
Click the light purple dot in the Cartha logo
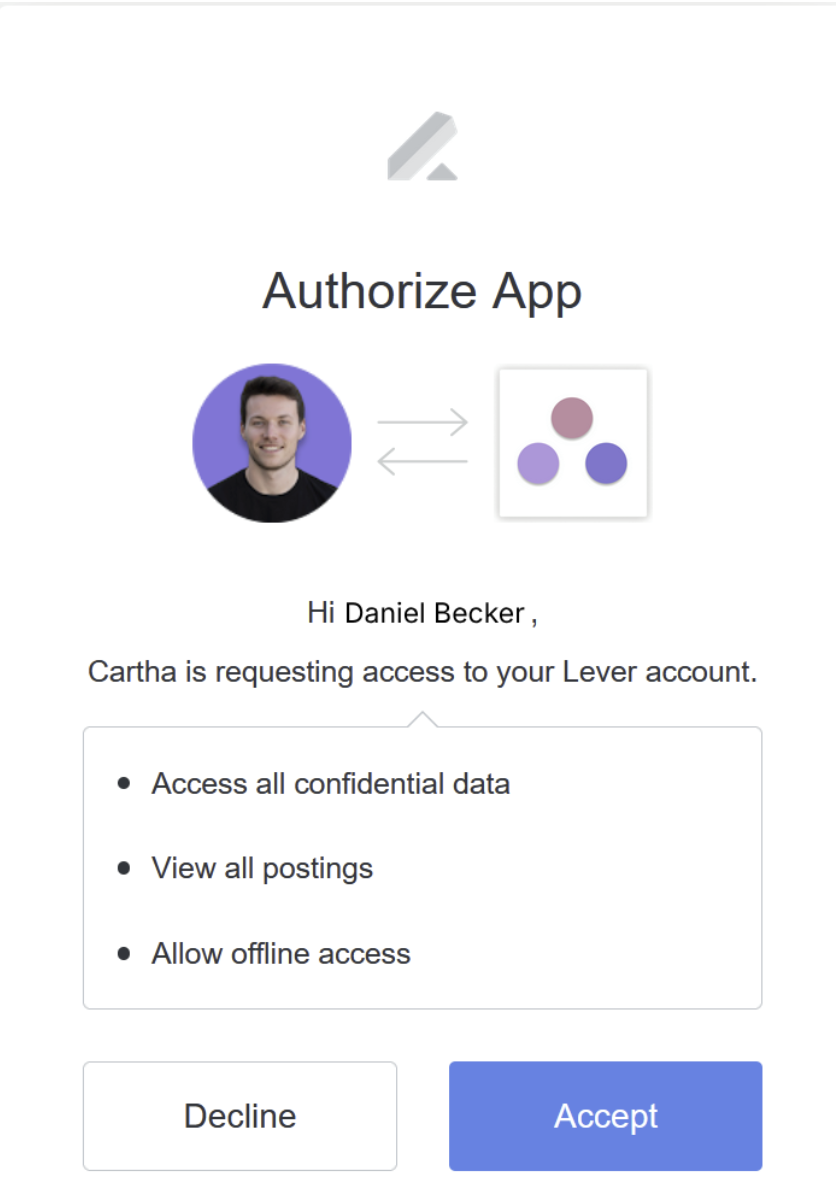(x=538, y=464)
